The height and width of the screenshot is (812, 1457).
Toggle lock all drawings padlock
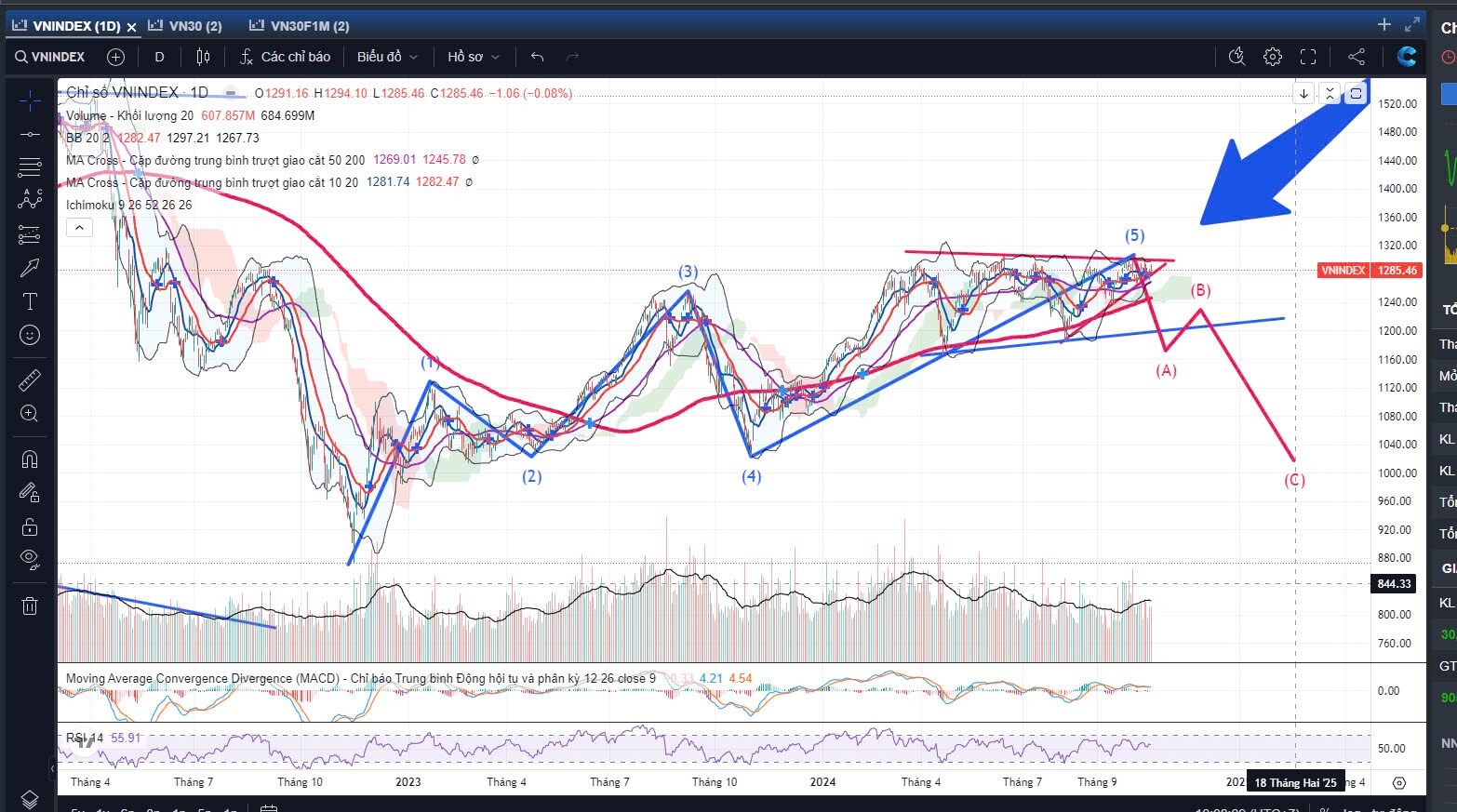pyautogui.click(x=30, y=527)
